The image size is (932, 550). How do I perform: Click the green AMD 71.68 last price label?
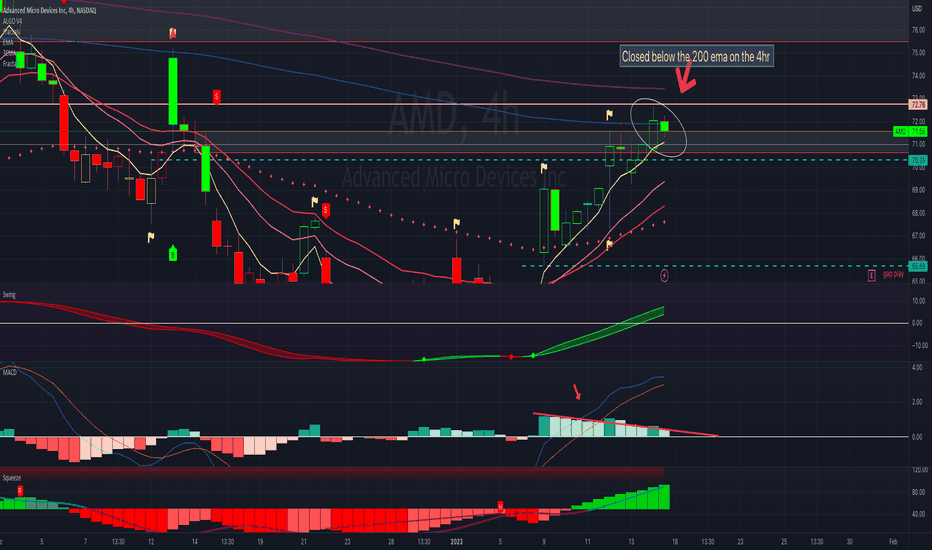coord(910,131)
